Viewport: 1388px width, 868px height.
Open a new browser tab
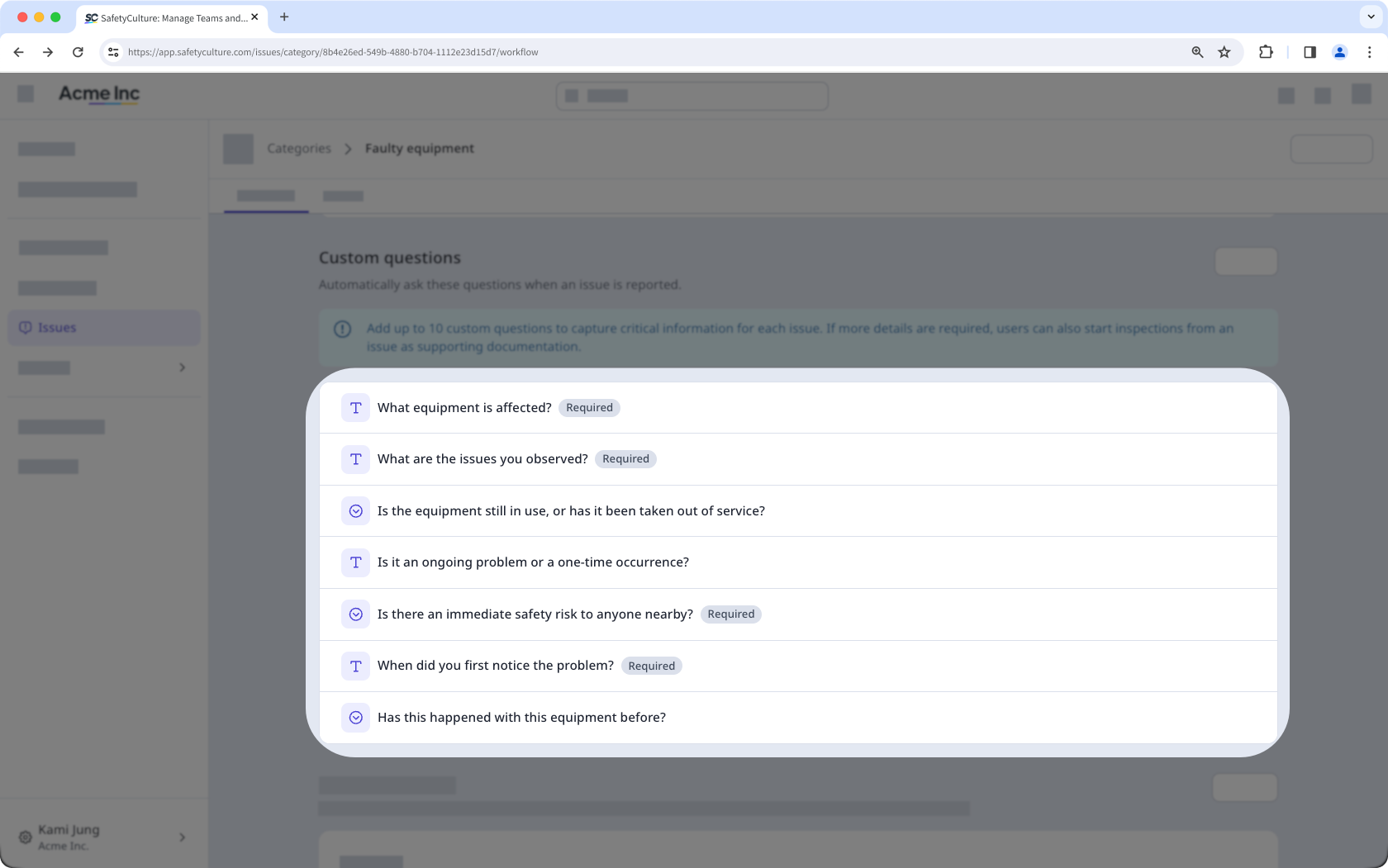click(x=284, y=17)
